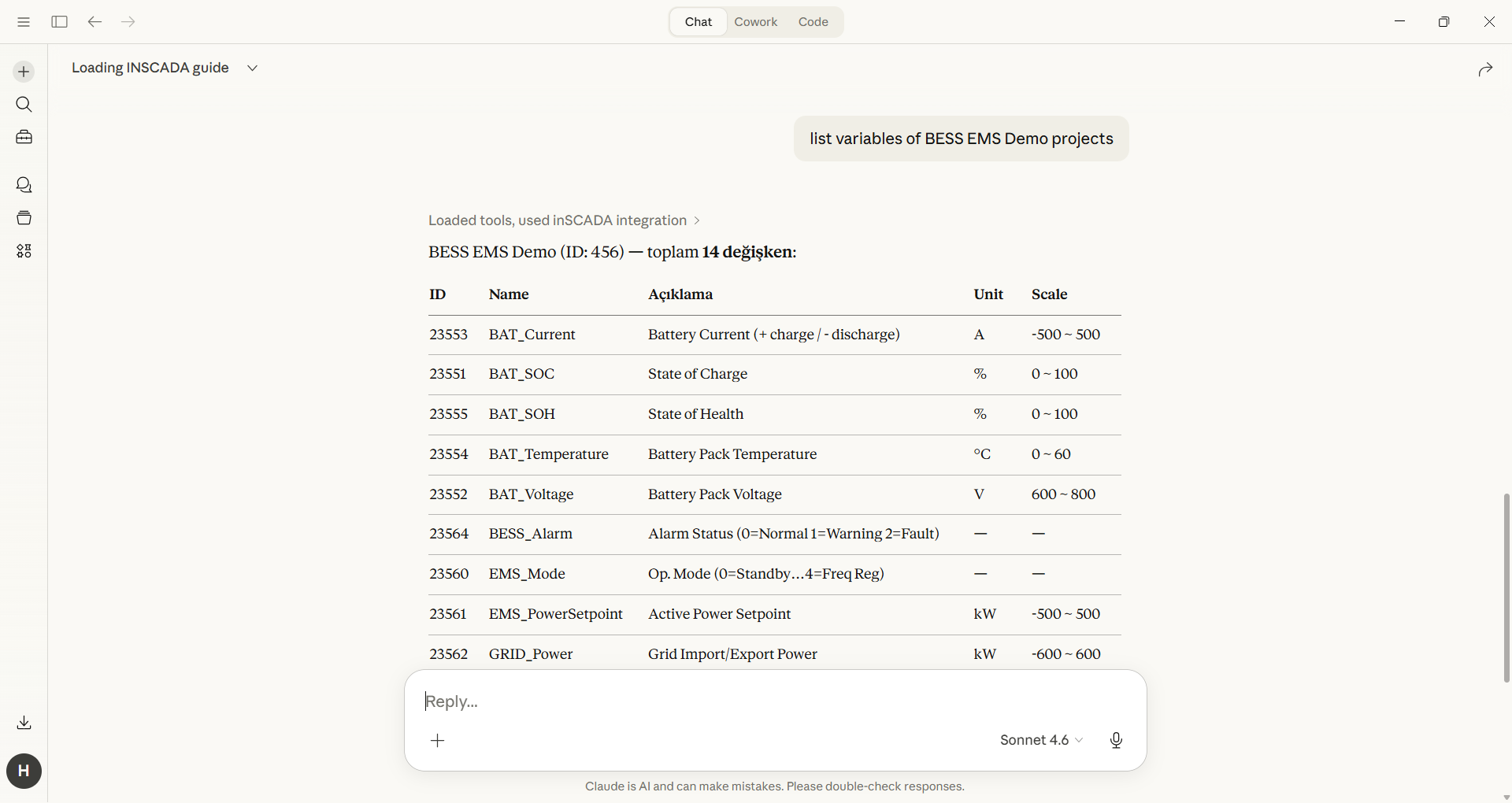Screen dimensions: 1512x803
Task: Expand the Loading INSCADA guide title dropdown
Action: pyautogui.click(x=252, y=68)
